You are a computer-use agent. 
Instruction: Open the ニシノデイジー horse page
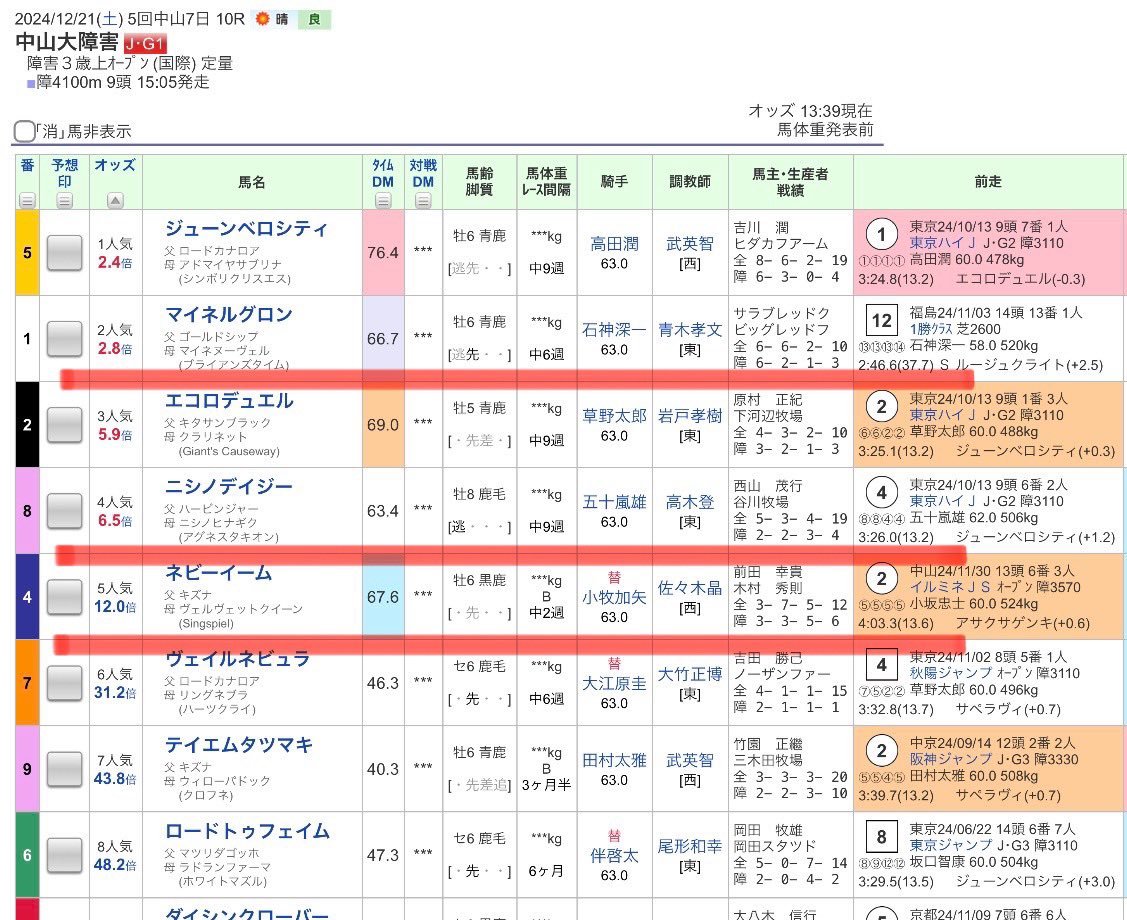[x=229, y=487]
